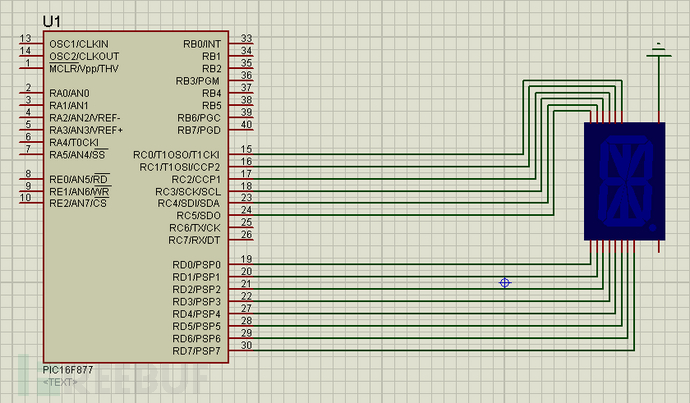The width and height of the screenshot is (690, 403).
Task: Select the 16-segment display component
Action: pyautogui.click(x=624, y=182)
